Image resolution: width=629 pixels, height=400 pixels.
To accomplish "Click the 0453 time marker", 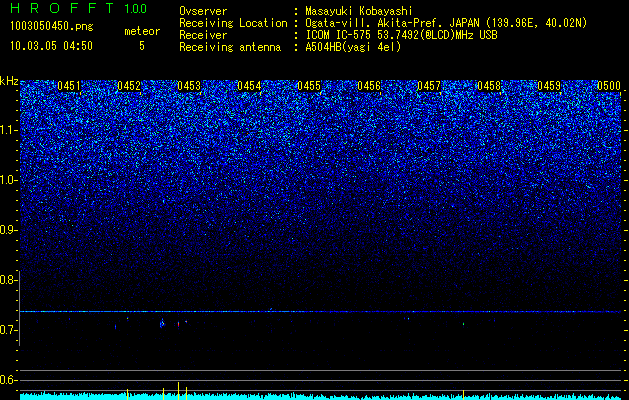I will [x=189, y=86].
